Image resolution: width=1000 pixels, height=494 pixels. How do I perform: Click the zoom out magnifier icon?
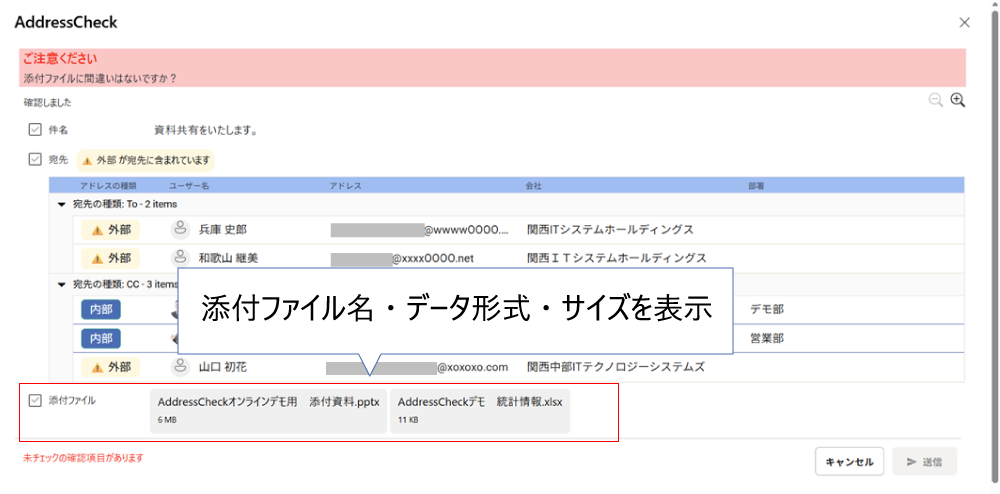point(935,100)
